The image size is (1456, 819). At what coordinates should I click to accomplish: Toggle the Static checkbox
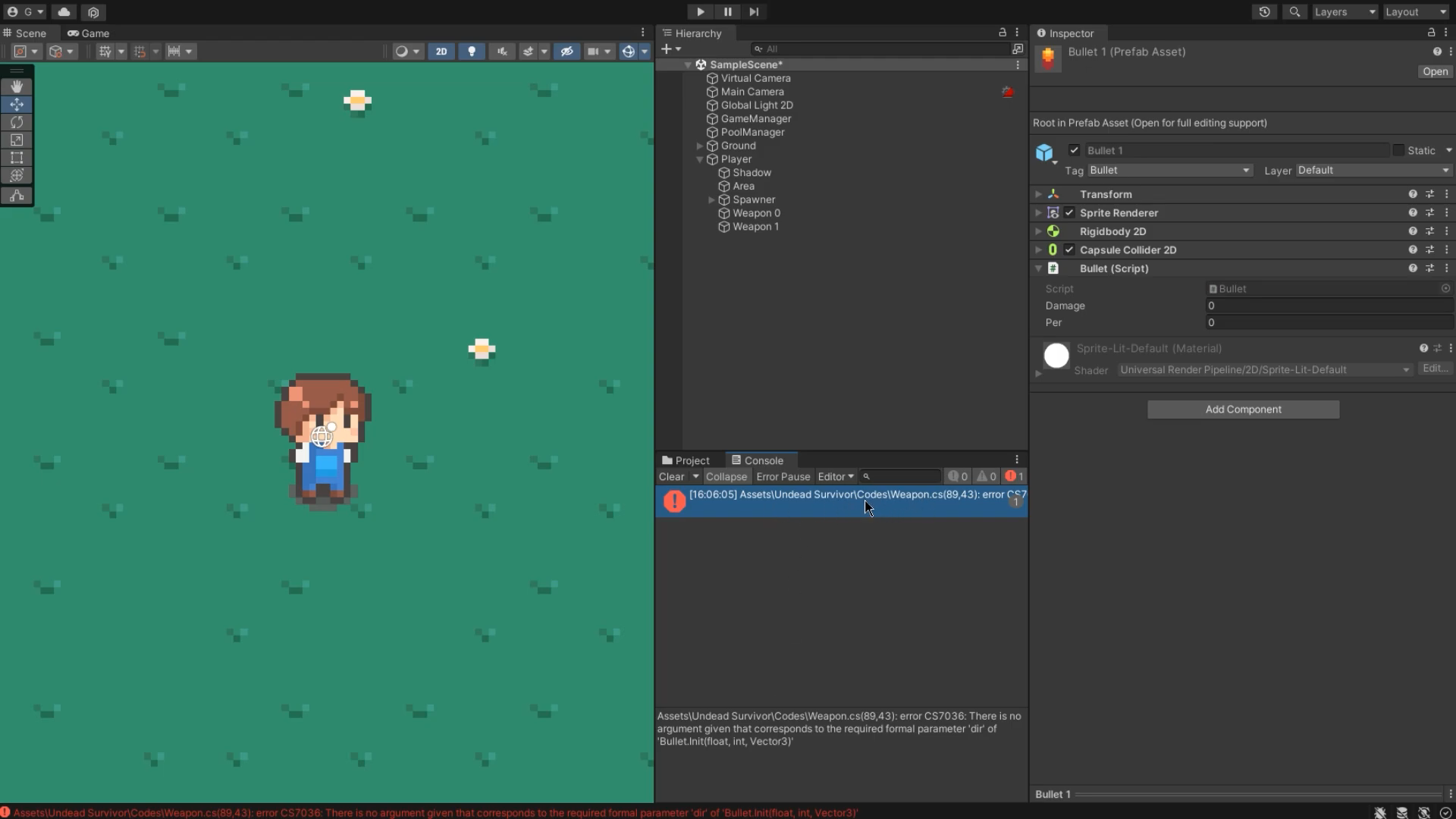1398,150
